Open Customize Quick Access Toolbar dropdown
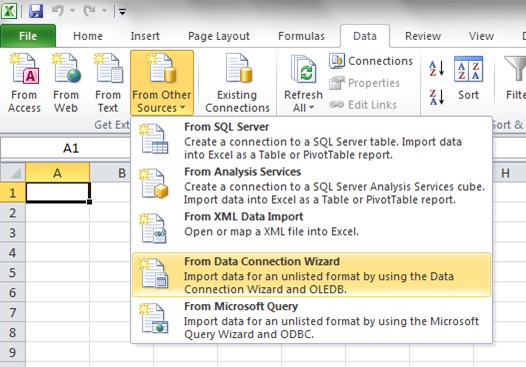Screen dimensions: 526x367 122,12
